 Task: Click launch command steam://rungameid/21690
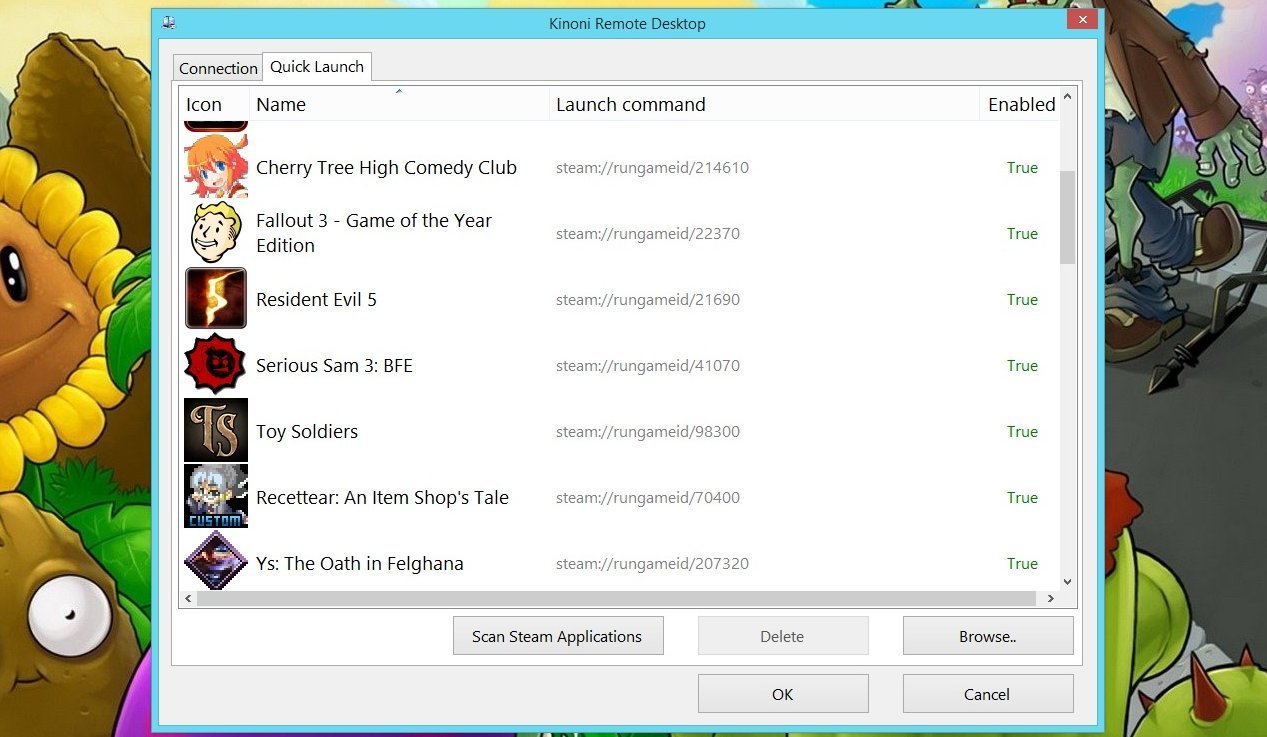[x=648, y=300]
